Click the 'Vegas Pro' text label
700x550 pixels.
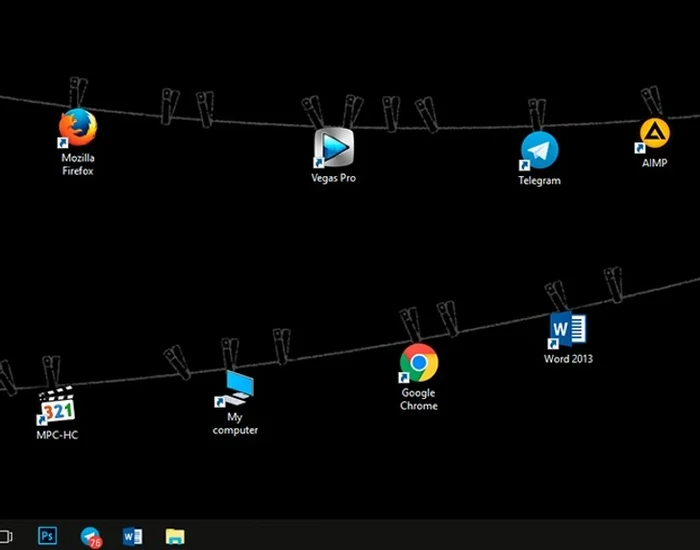(333, 178)
